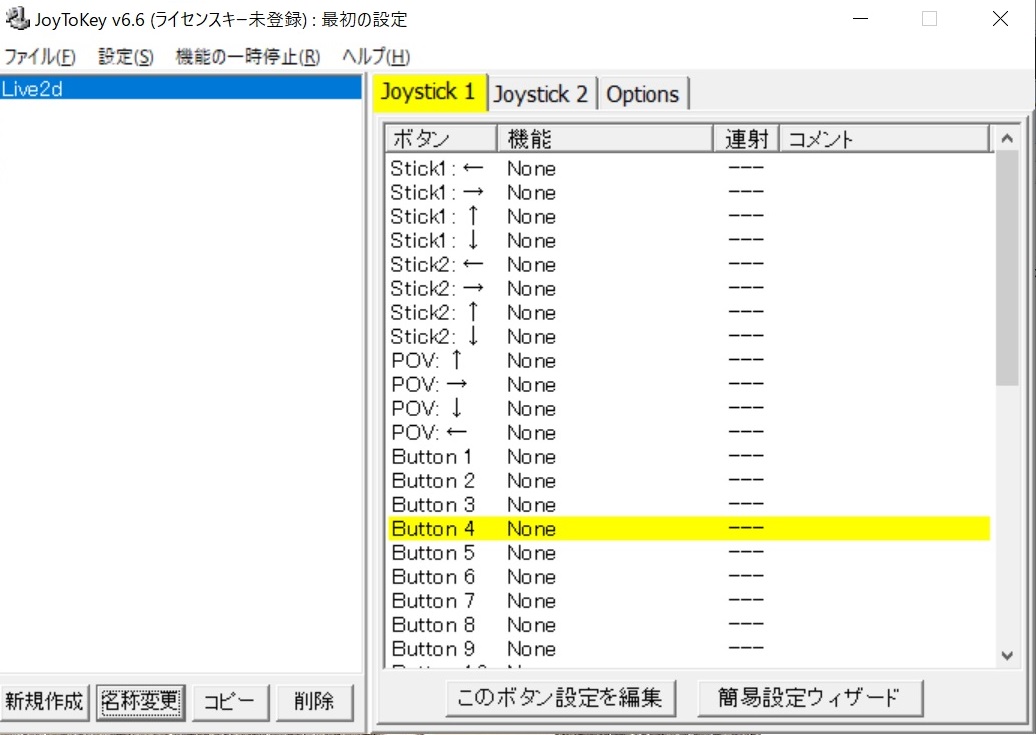Click the ボタン column header

[440, 138]
